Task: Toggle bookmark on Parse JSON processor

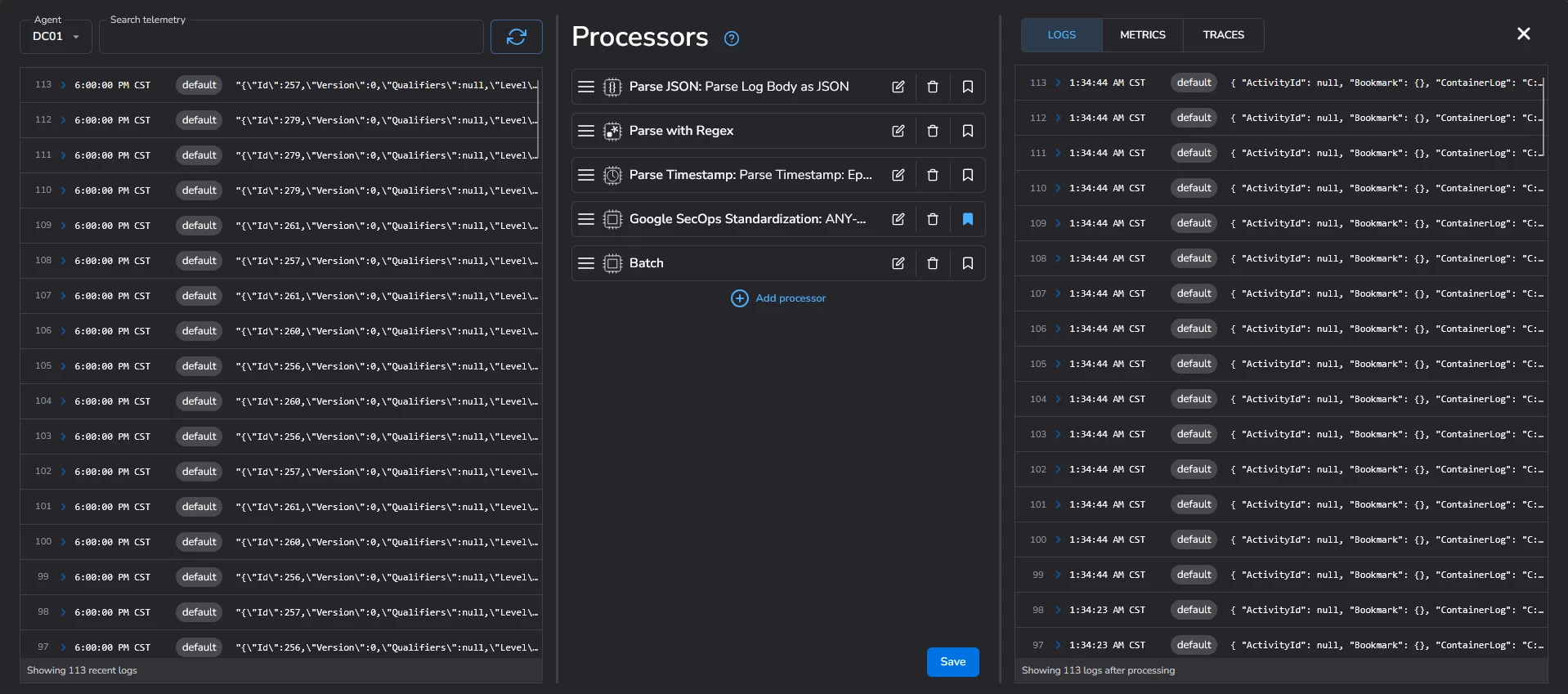Action: [968, 87]
